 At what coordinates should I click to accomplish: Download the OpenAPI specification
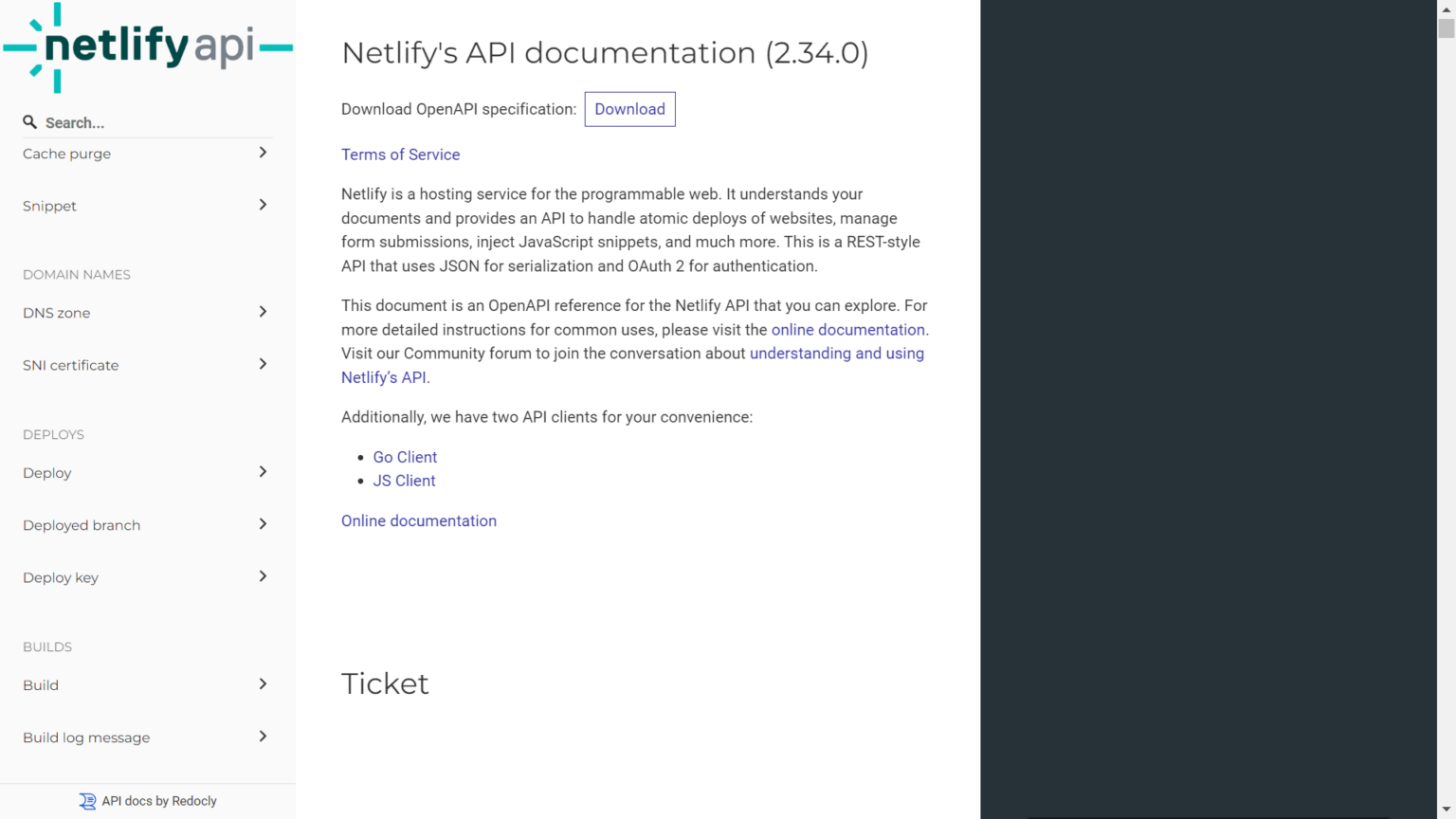coord(629,109)
